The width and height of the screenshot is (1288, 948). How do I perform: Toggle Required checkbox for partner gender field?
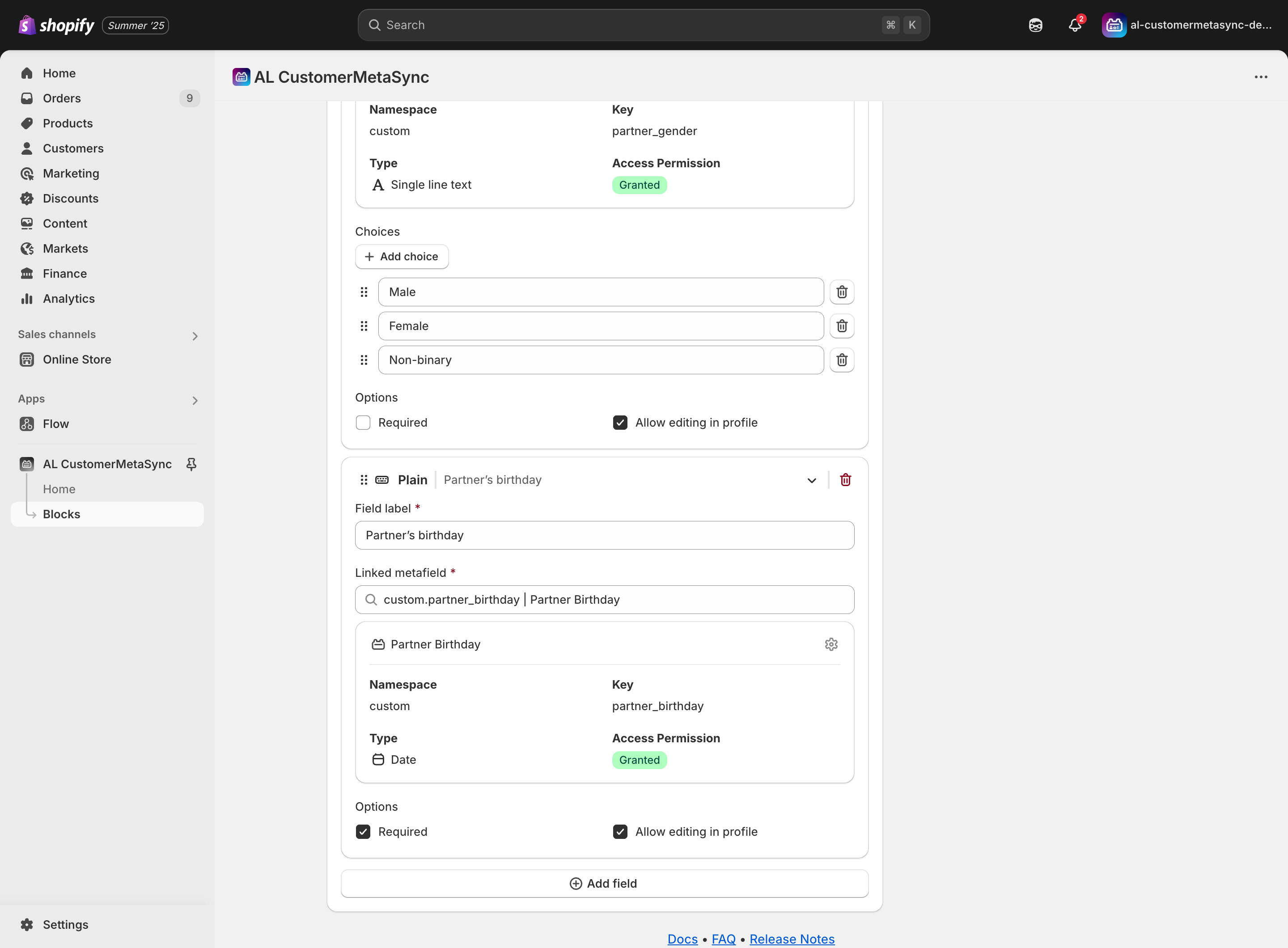click(363, 423)
